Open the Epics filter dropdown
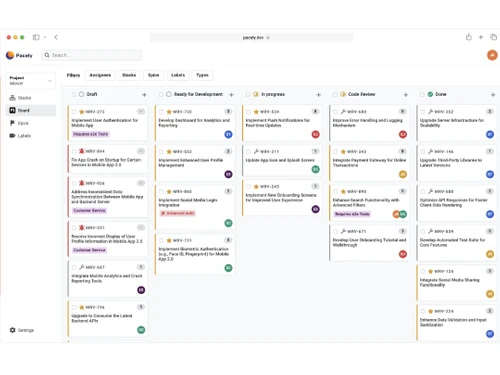The image size is (500, 375). click(154, 75)
